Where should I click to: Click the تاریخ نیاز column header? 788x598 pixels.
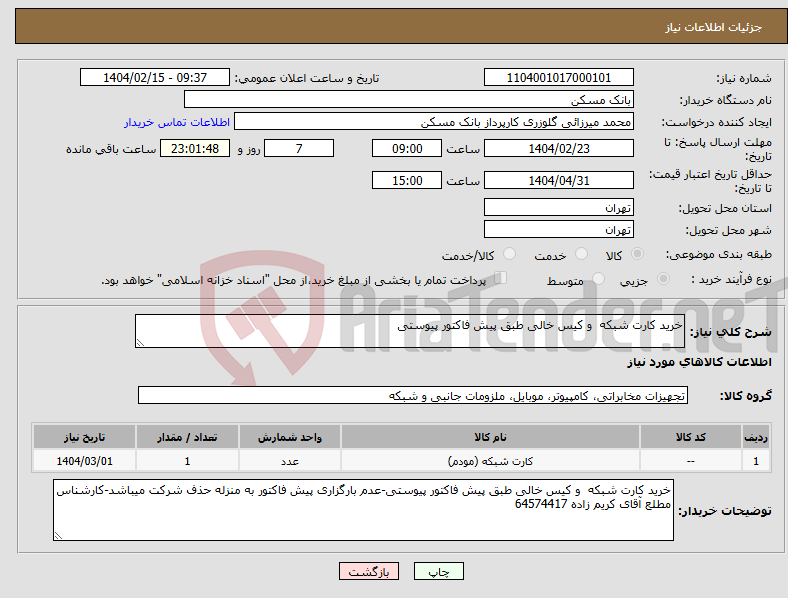84,437
